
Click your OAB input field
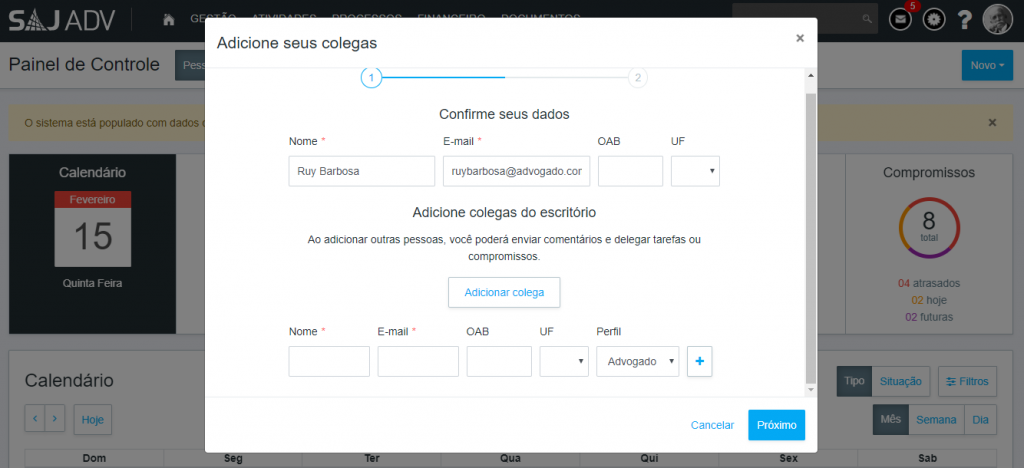click(x=630, y=171)
